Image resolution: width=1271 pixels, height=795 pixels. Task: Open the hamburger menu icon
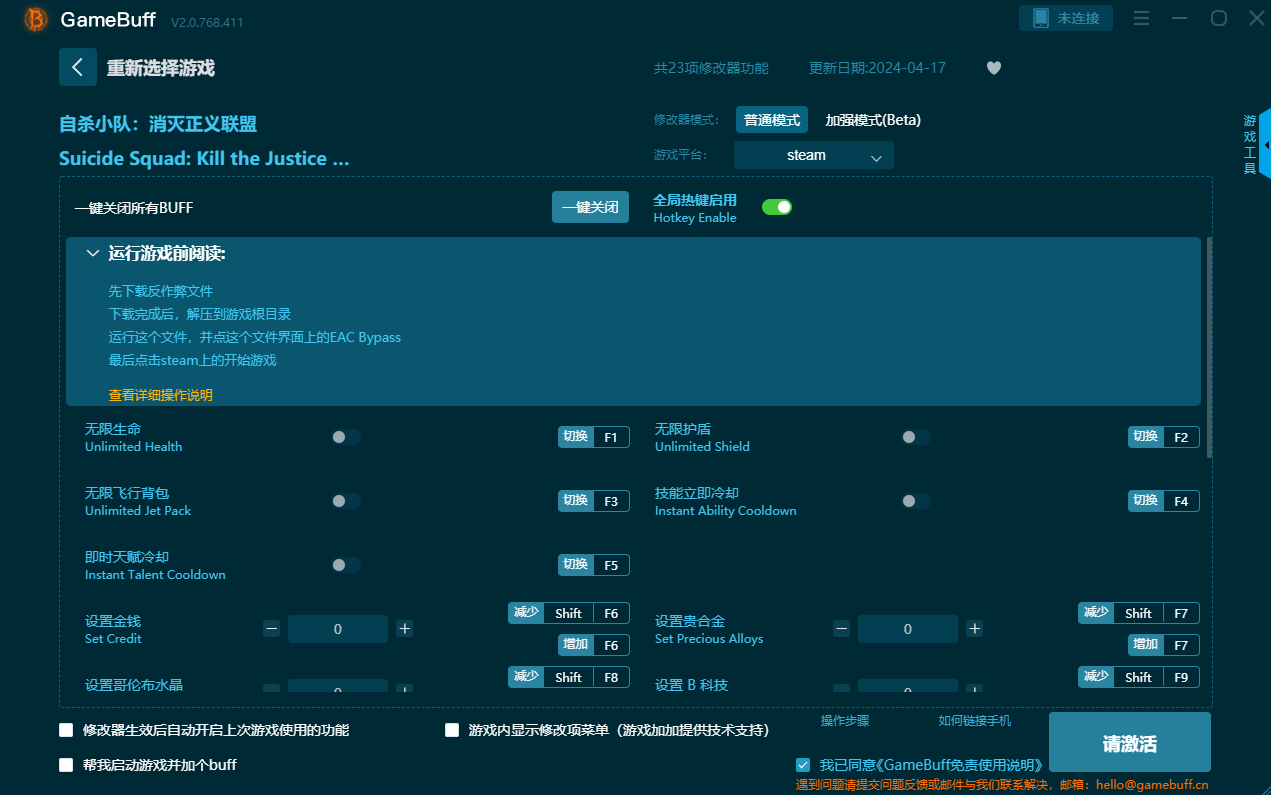point(1141,18)
